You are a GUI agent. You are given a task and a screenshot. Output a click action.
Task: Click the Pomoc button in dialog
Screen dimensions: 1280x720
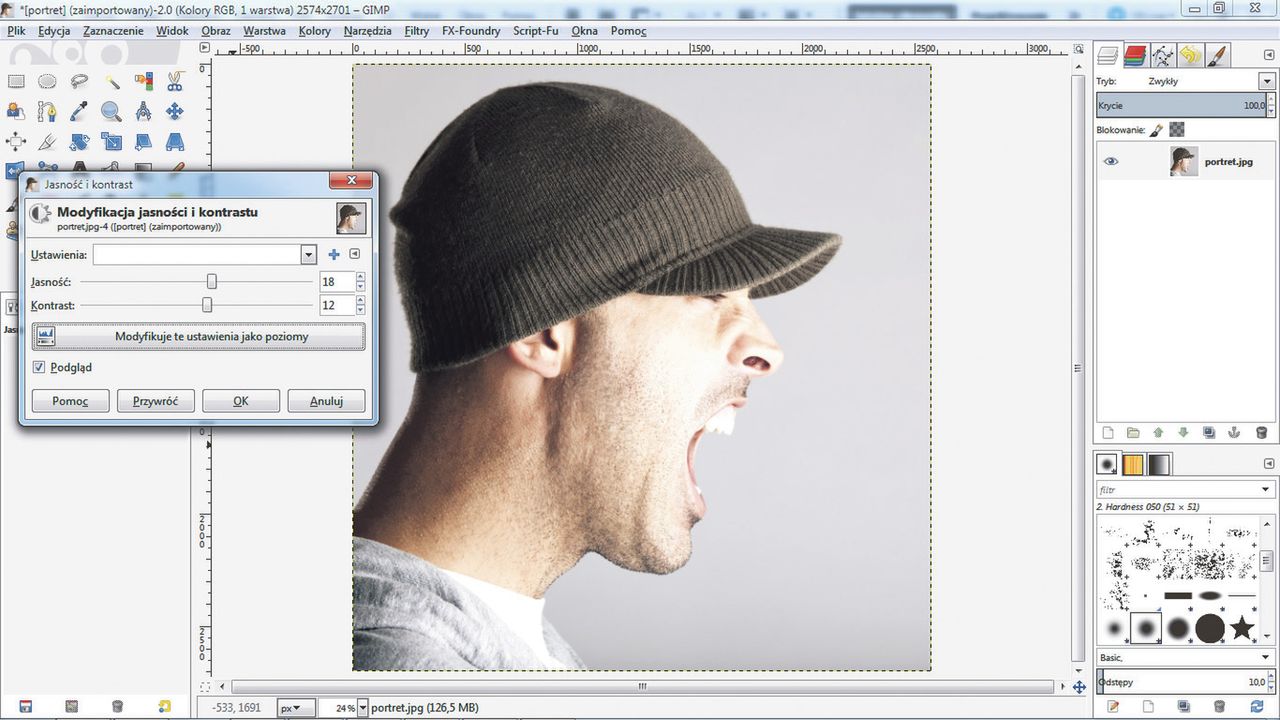coord(70,401)
